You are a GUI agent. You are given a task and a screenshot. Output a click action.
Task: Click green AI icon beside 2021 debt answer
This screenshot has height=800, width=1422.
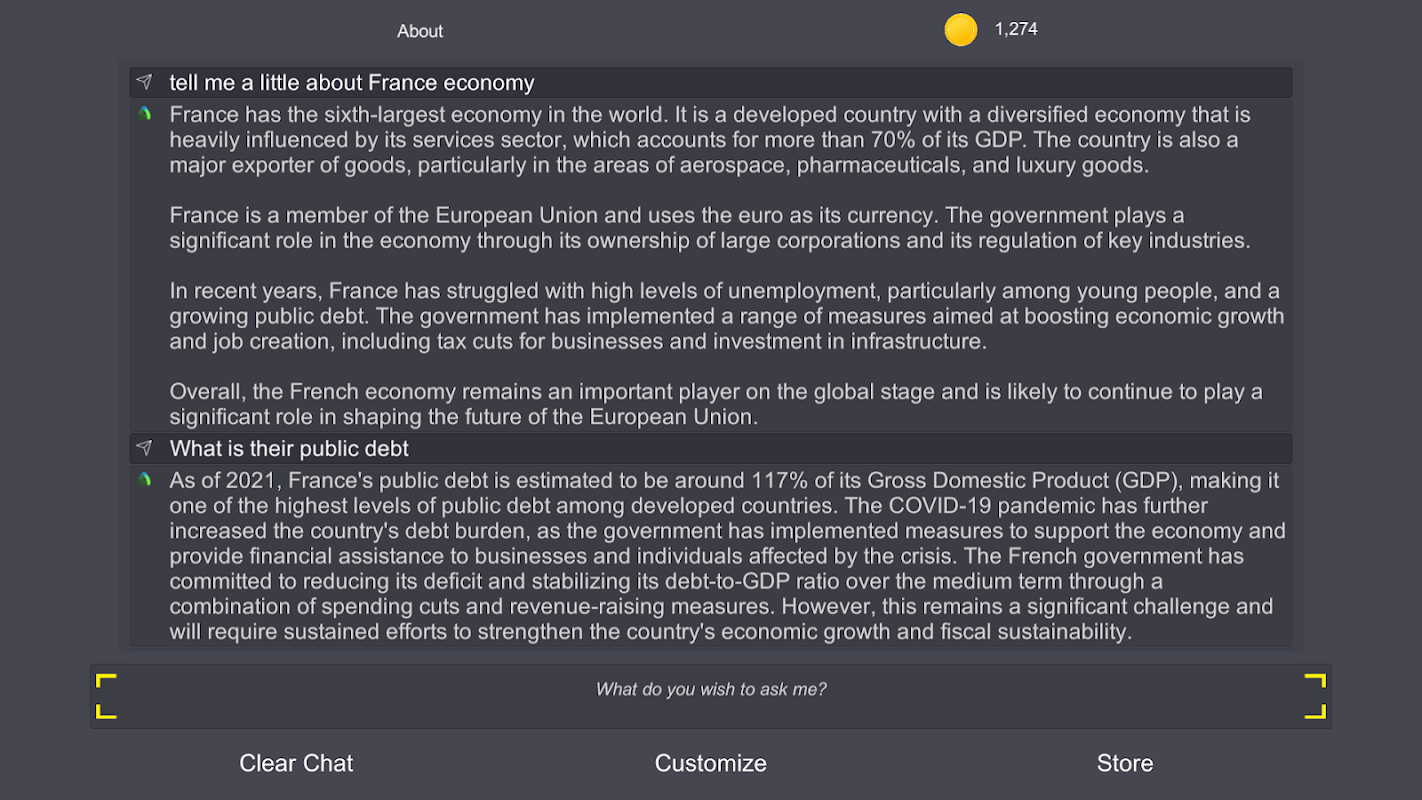[145, 481]
